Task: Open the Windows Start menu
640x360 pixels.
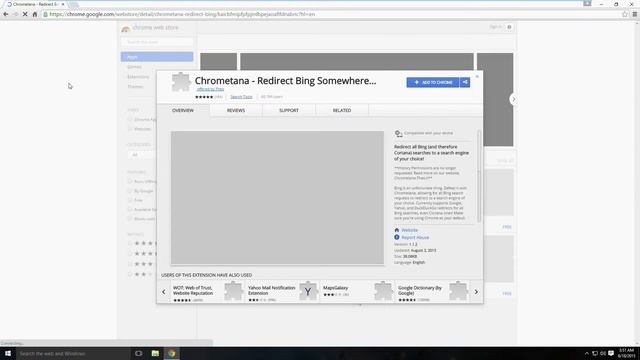Action: tap(8, 353)
